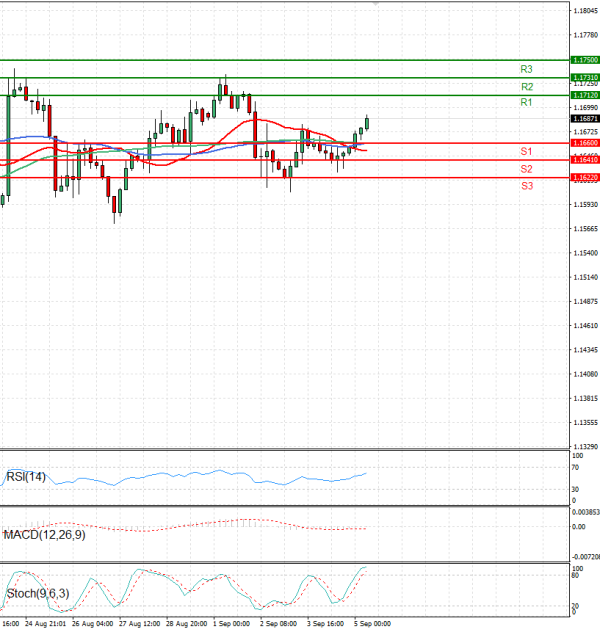Viewport: 600px width, 632px height.
Task: Select the MACD(12,26,9) indicator label
Action: pos(43,535)
